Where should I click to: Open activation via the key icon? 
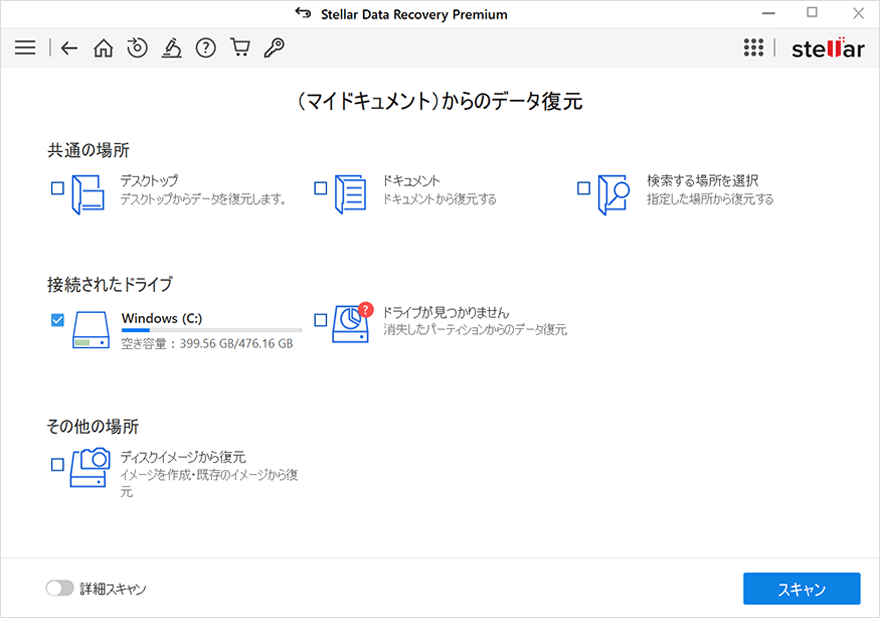coord(273,47)
